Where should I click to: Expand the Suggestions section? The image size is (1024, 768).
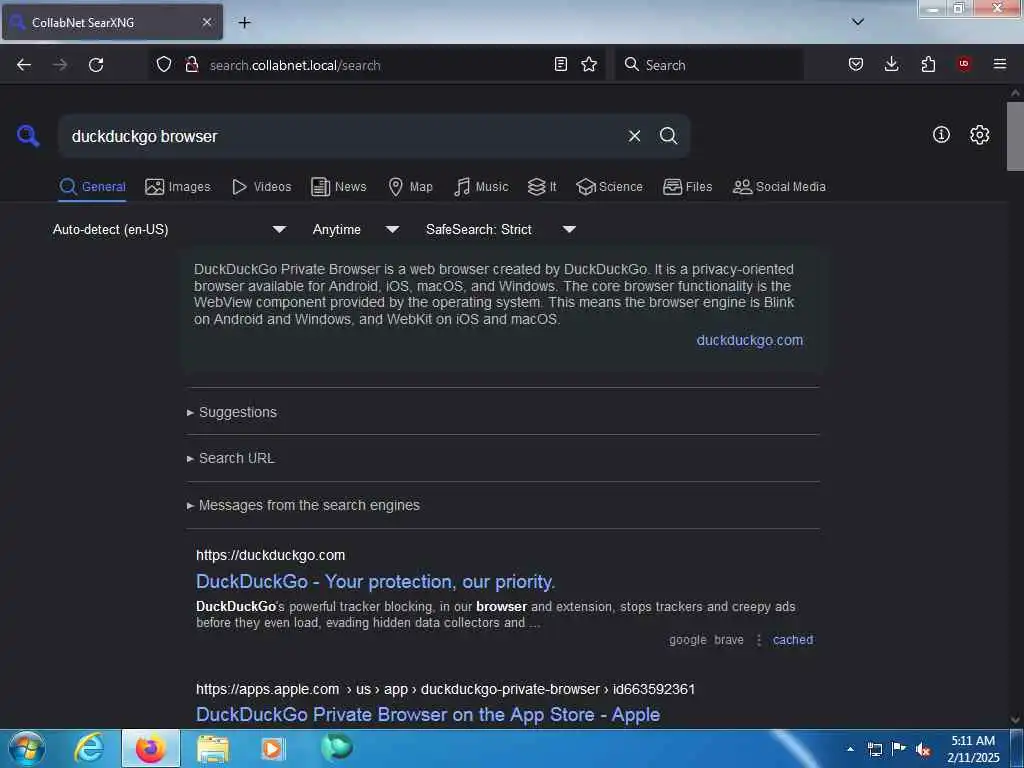coord(232,412)
